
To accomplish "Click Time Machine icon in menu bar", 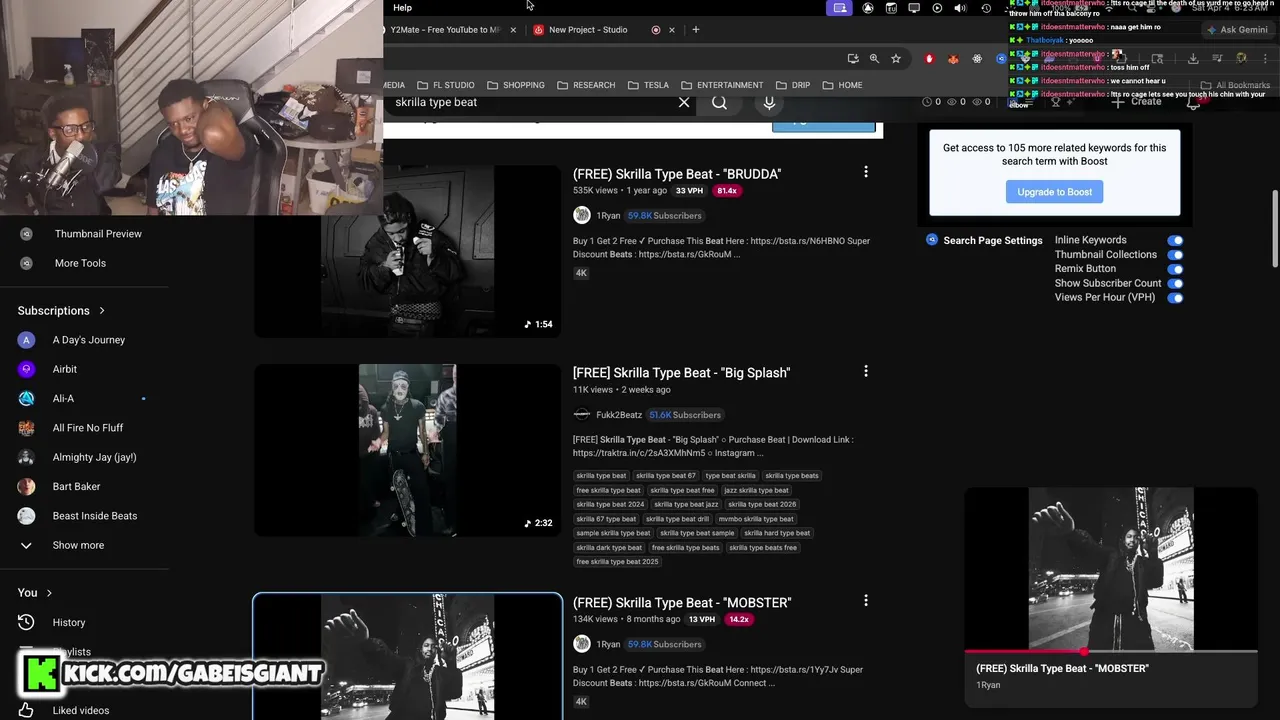I will [986, 8].
